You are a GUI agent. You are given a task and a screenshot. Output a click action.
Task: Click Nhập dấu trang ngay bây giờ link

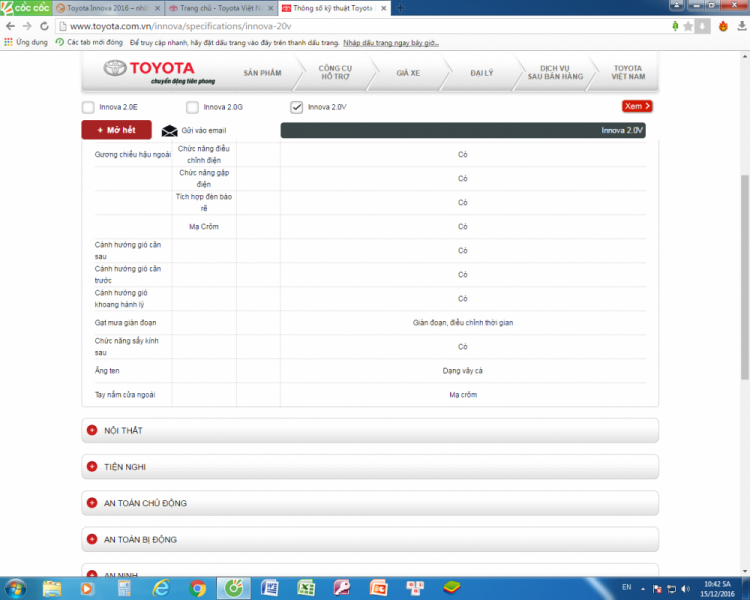coord(391,43)
